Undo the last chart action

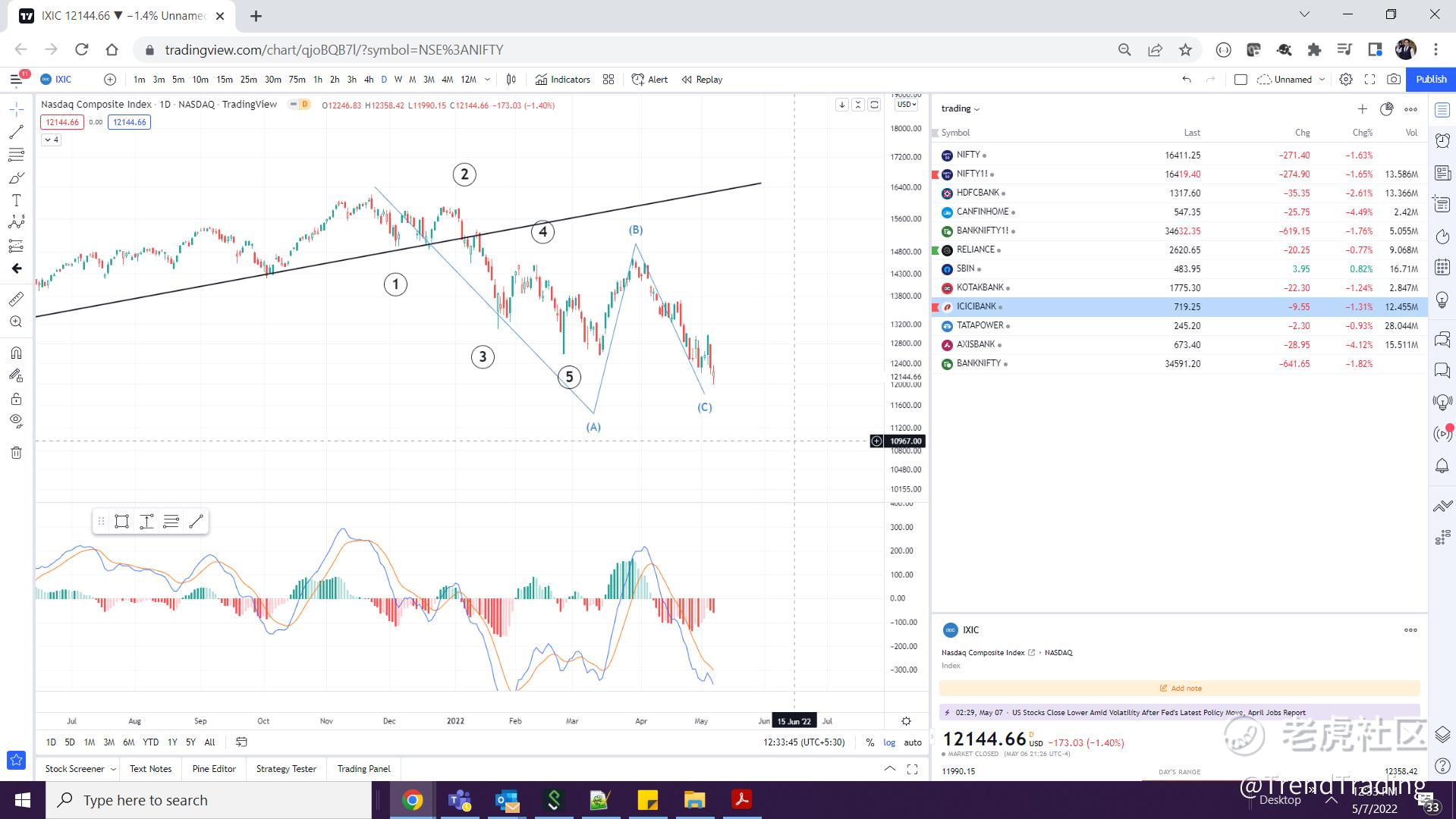pos(1187,80)
